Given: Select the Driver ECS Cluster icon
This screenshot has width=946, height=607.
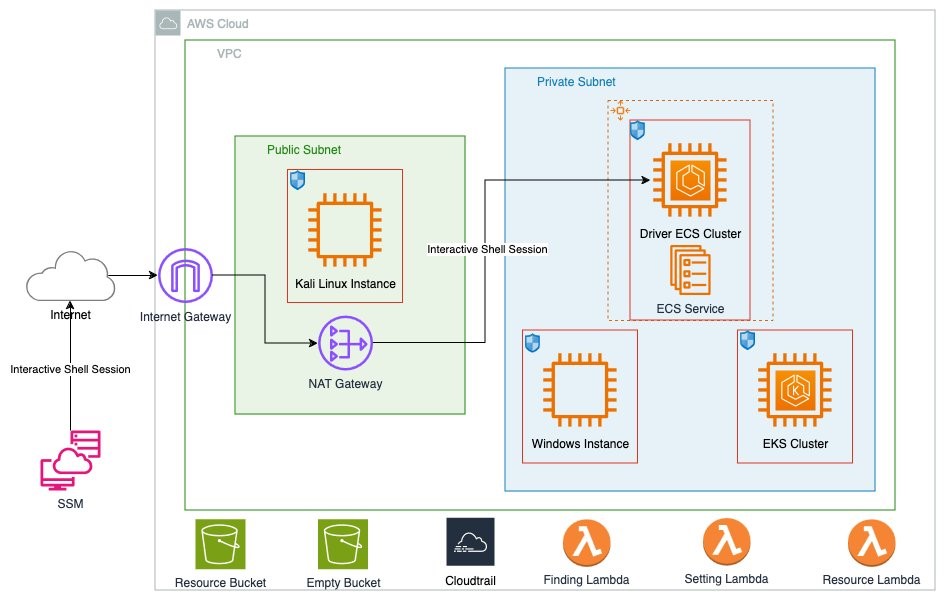Looking at the screenshot, I should coord(690,180).
